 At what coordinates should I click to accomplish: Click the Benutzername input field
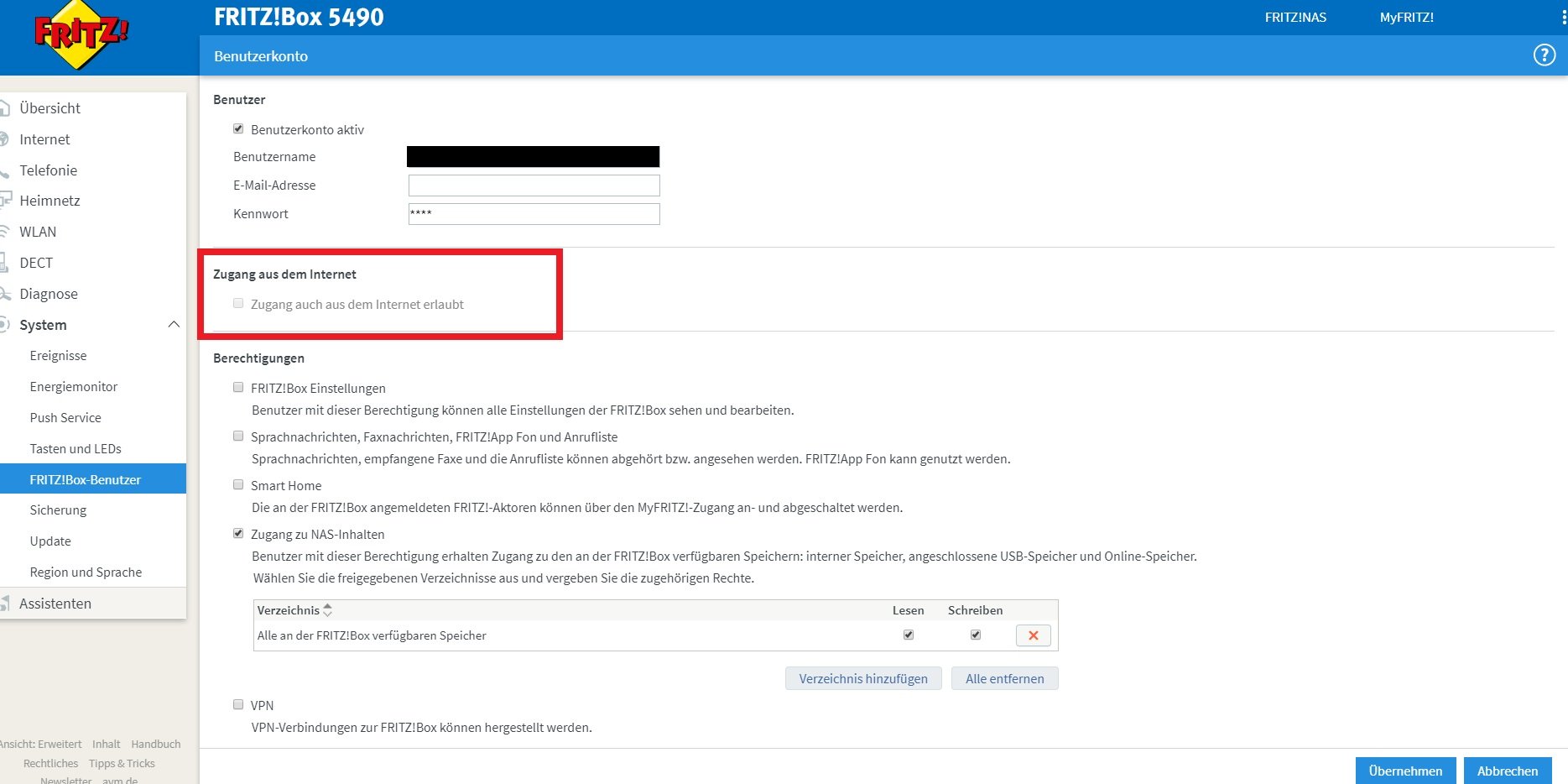click(534, 157)
